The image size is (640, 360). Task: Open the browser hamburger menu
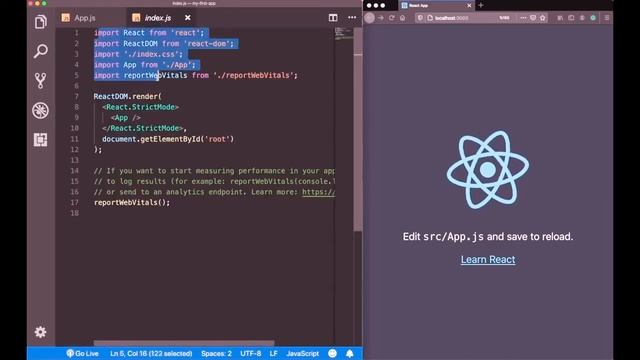[607, 18]
